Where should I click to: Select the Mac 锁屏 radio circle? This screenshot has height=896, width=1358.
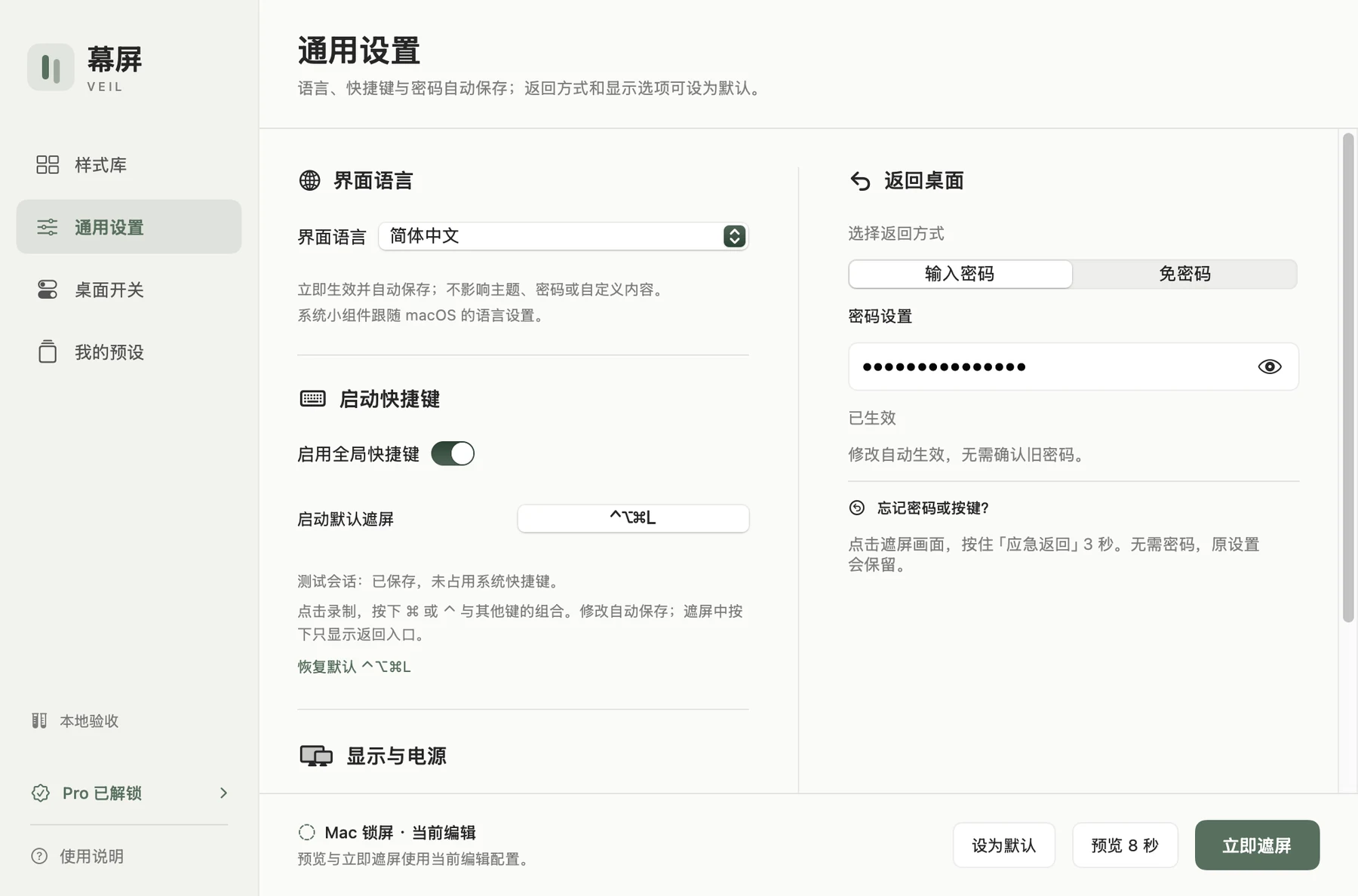tap(306, 832)
